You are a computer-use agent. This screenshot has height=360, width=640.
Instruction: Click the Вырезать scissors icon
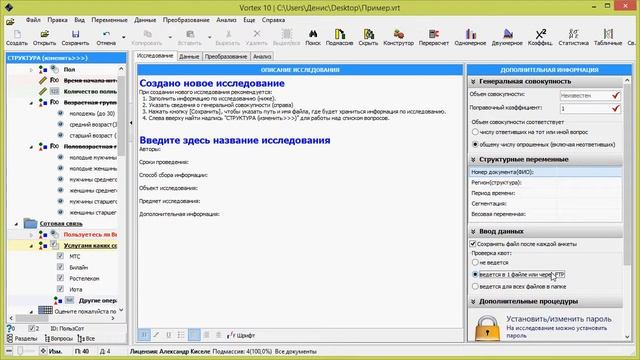(x=228, y=34)
